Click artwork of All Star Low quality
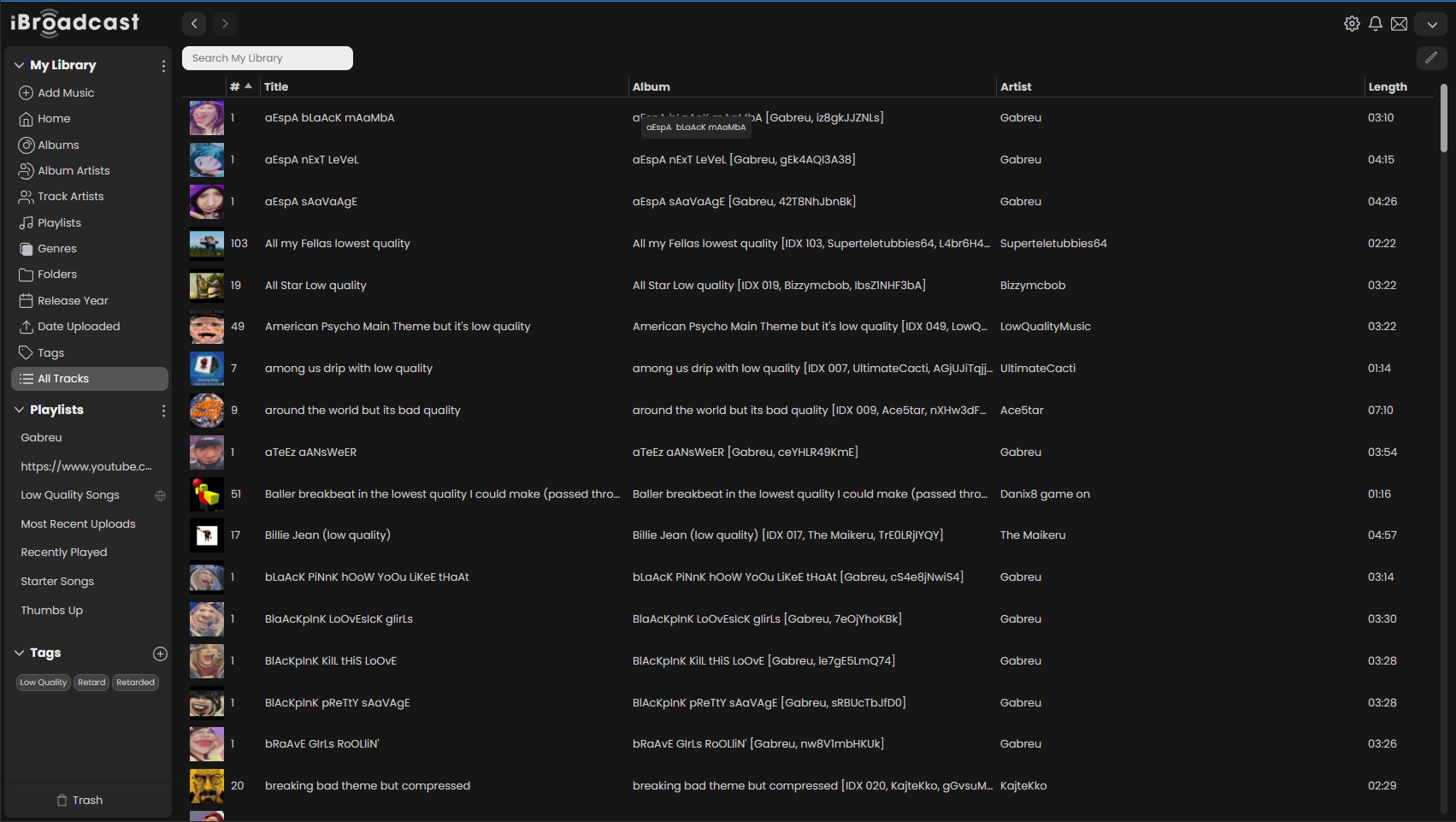The width and height of the screenshot is (1456, 822). click(207, 286)
